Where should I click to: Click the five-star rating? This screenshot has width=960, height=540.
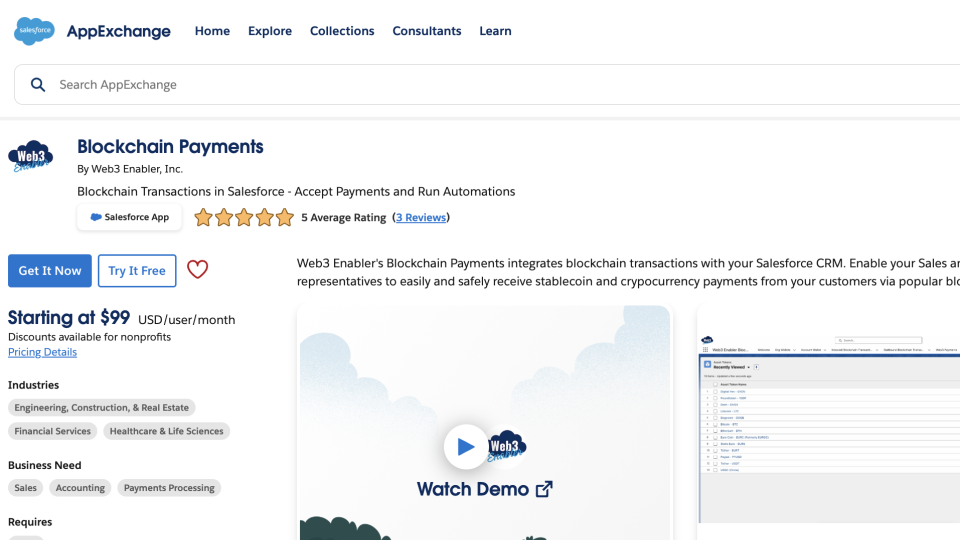244,217
